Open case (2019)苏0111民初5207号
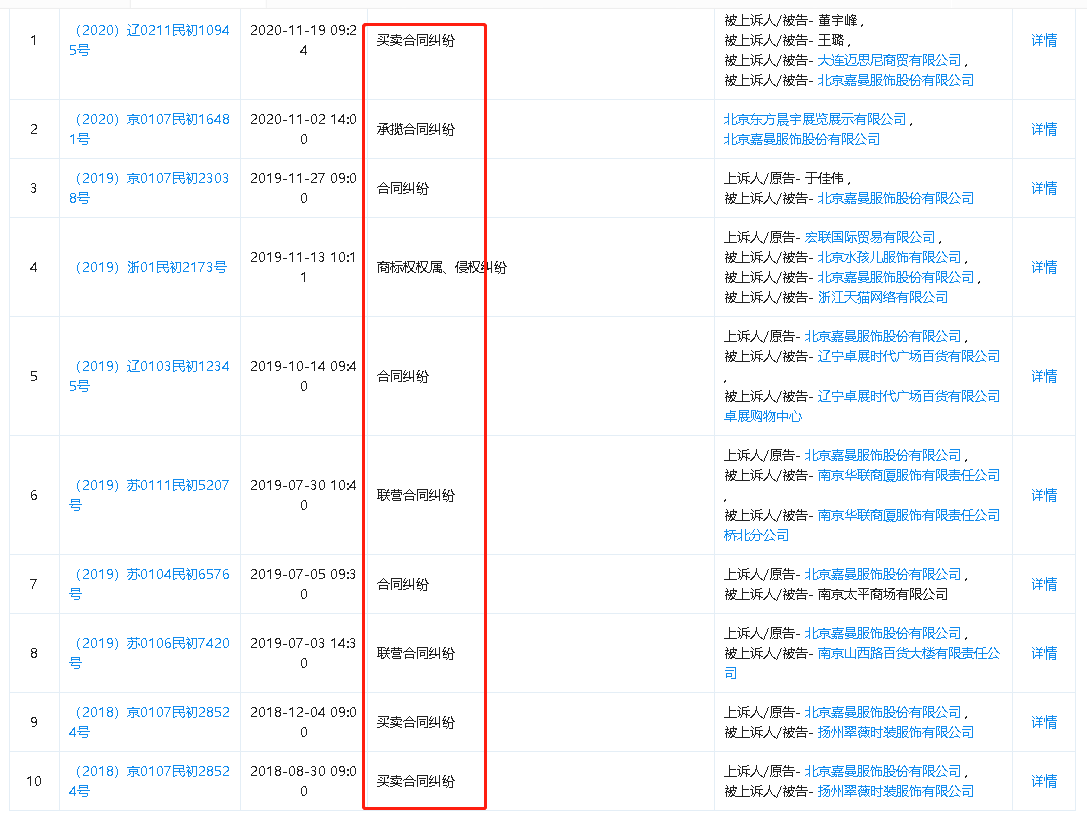The width and height of the screenshot is (1087, 817). pos(149,495)
